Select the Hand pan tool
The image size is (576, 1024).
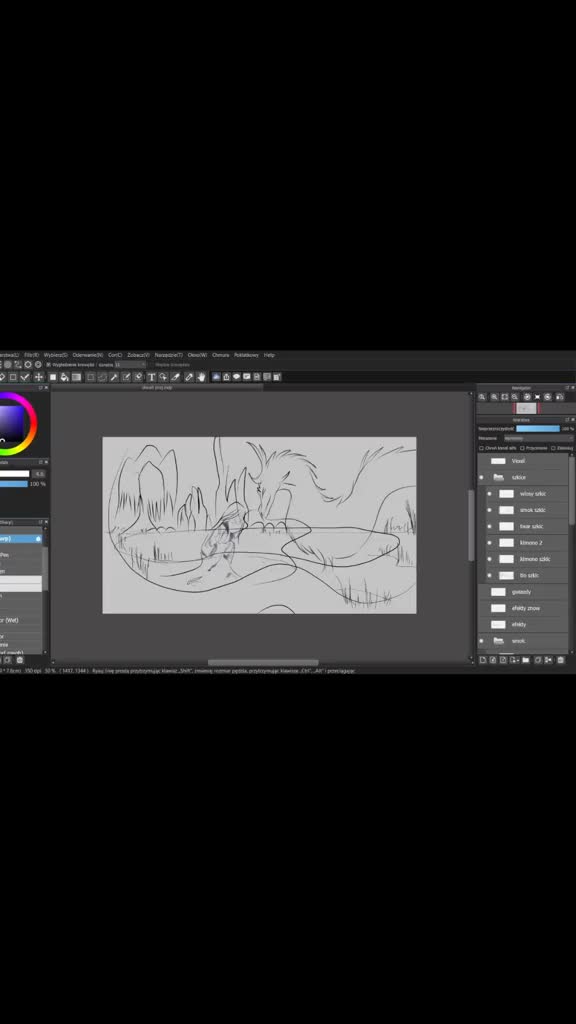coord(201,377)
